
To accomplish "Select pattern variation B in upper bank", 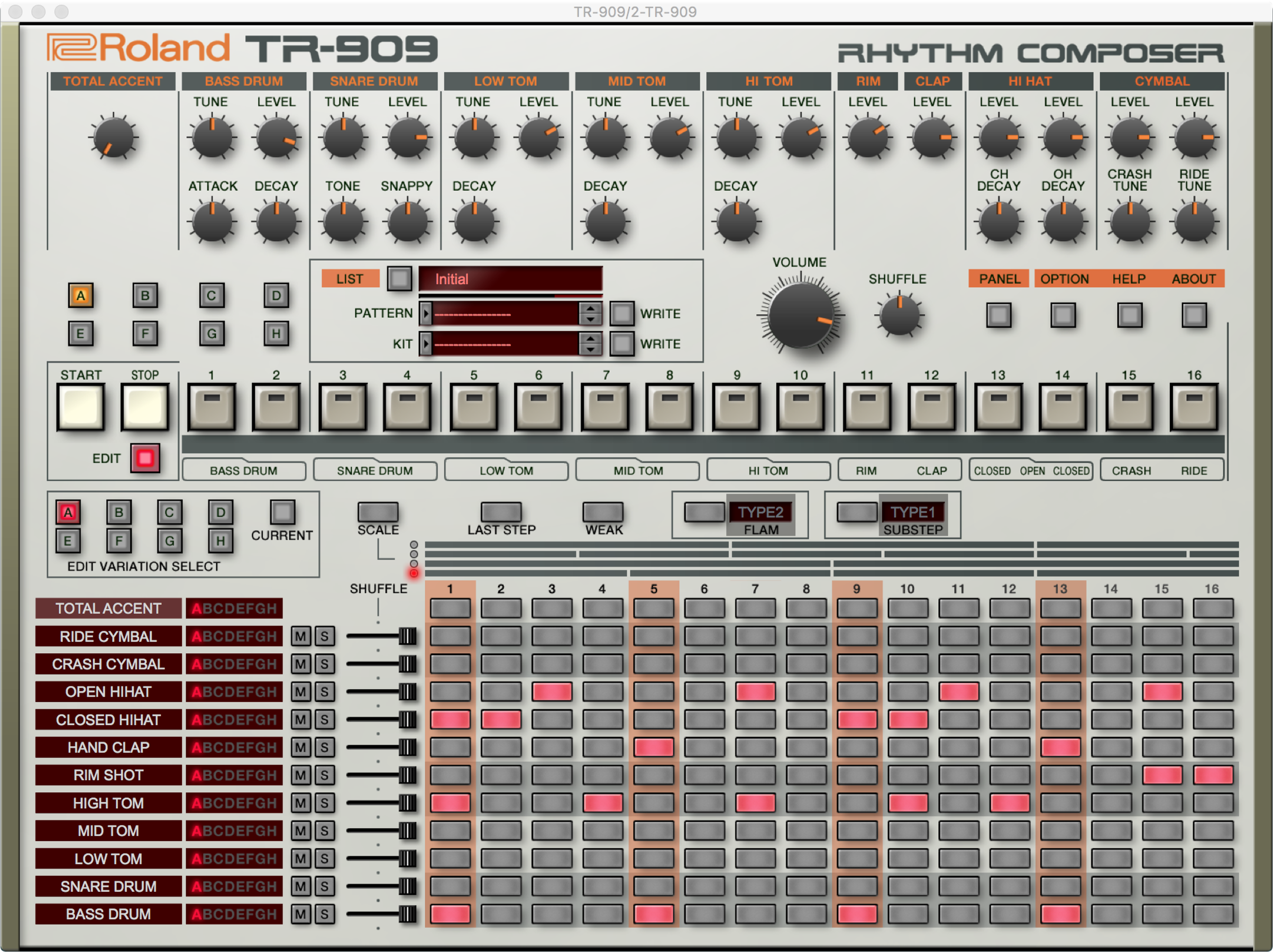I will click(x=145, y=295).
